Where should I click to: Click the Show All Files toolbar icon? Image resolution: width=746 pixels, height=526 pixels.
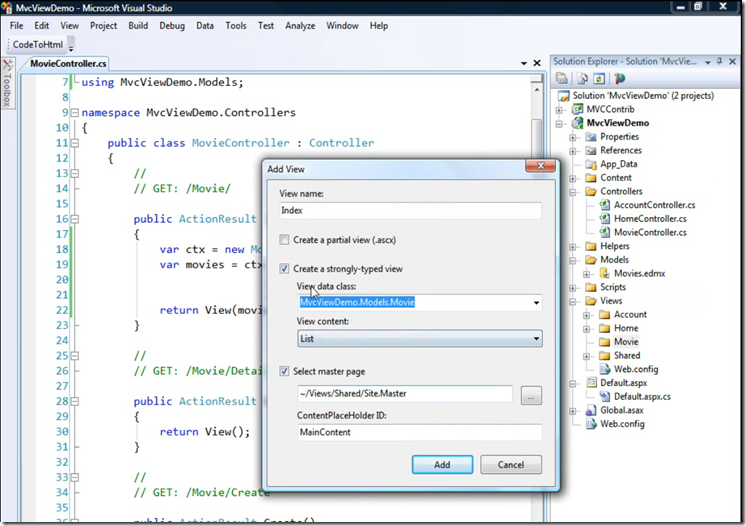pyautogui.click(x=582, y=78)
